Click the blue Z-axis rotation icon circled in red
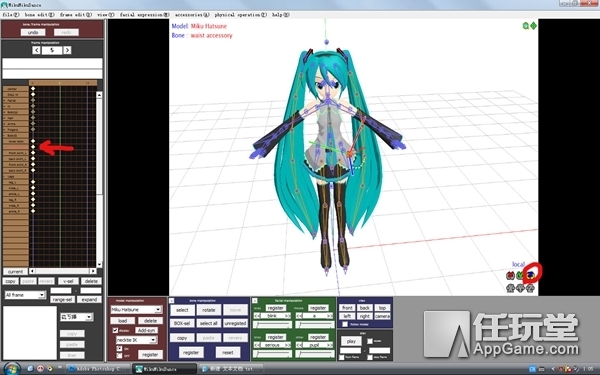The width and height of the screenshot is (600, 375). [x=530, y=275]
